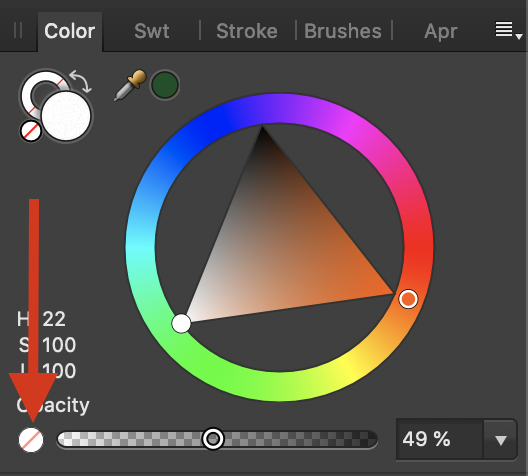
Task: Click the opacity percentage input field
Action: (440, 439)
